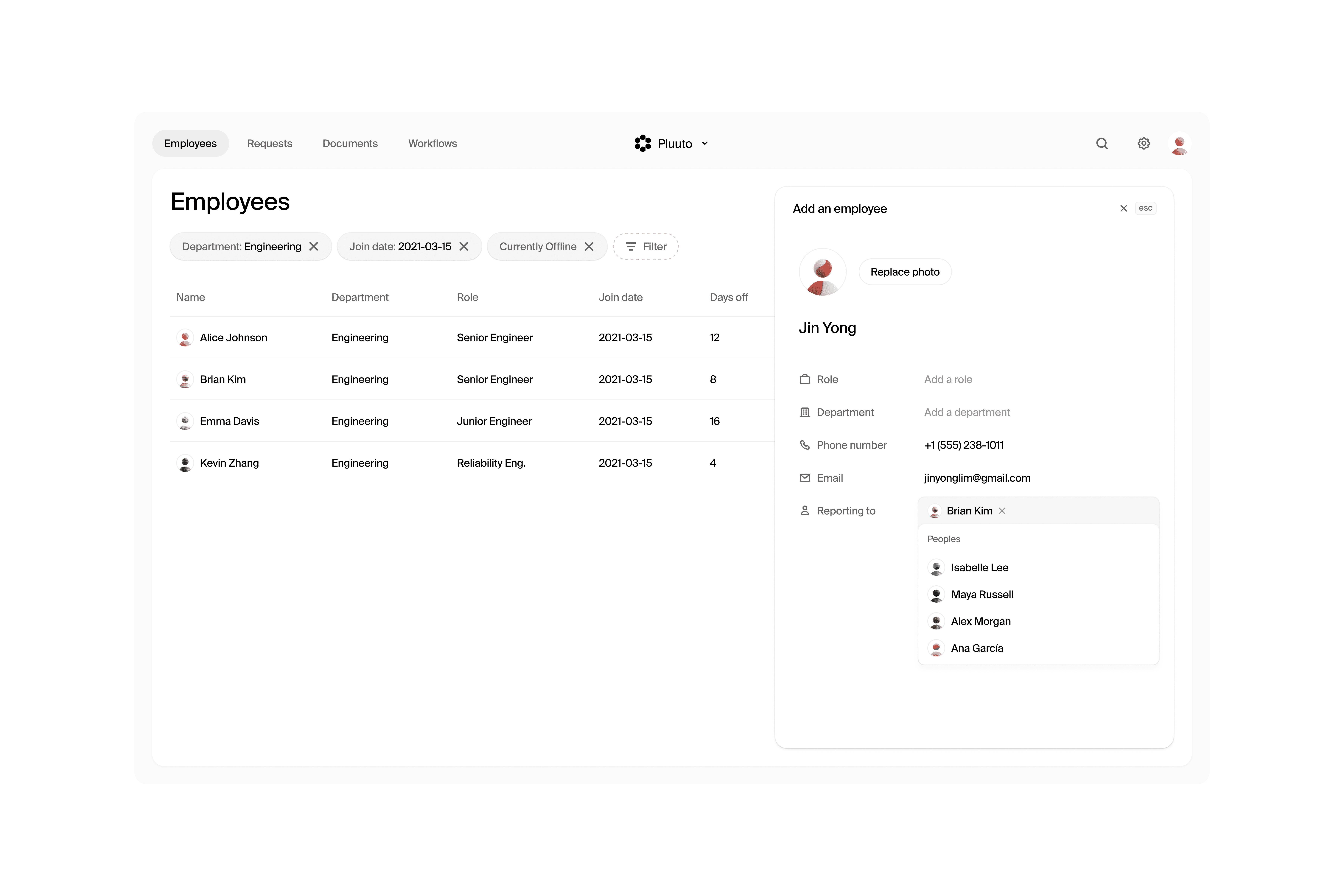Screen dimensions: 1344x896
Task: Click the Add a department field
Action: pyautogui.click(x=967, y=412)
